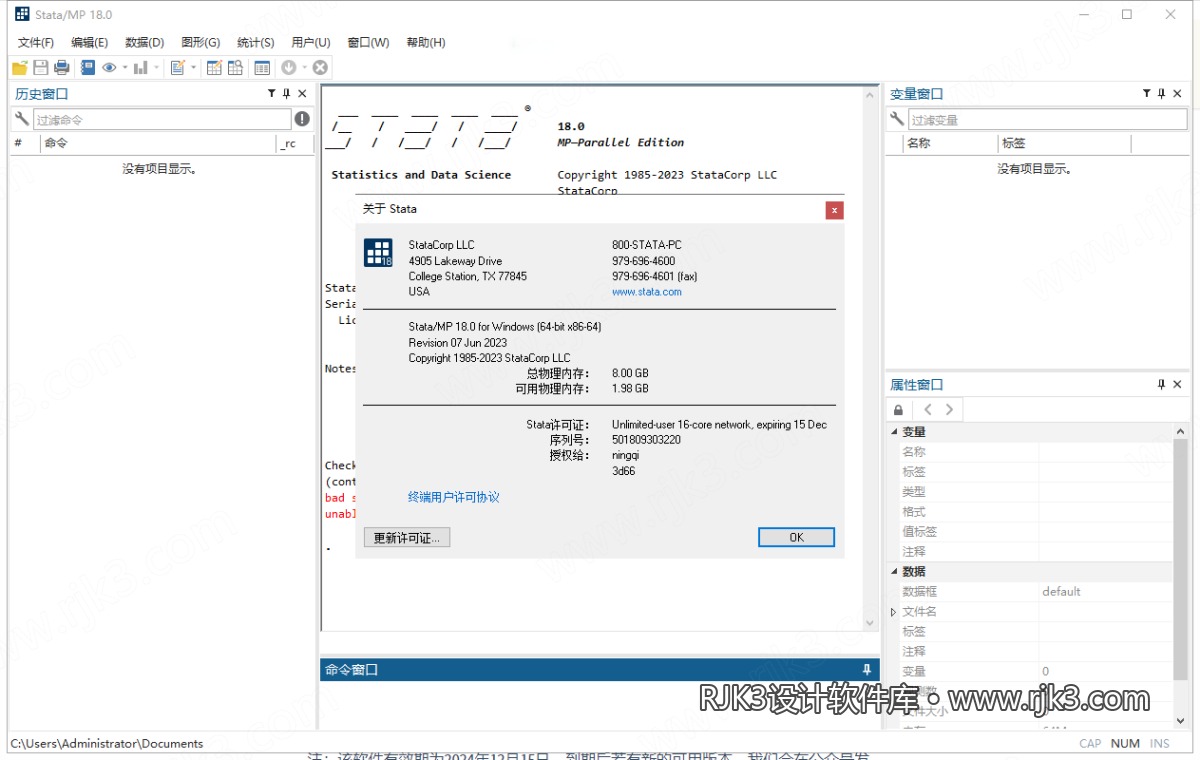Click the History window filter funnel icon
Viewport: 1200px width, 760px height.
tap(271, 94)
